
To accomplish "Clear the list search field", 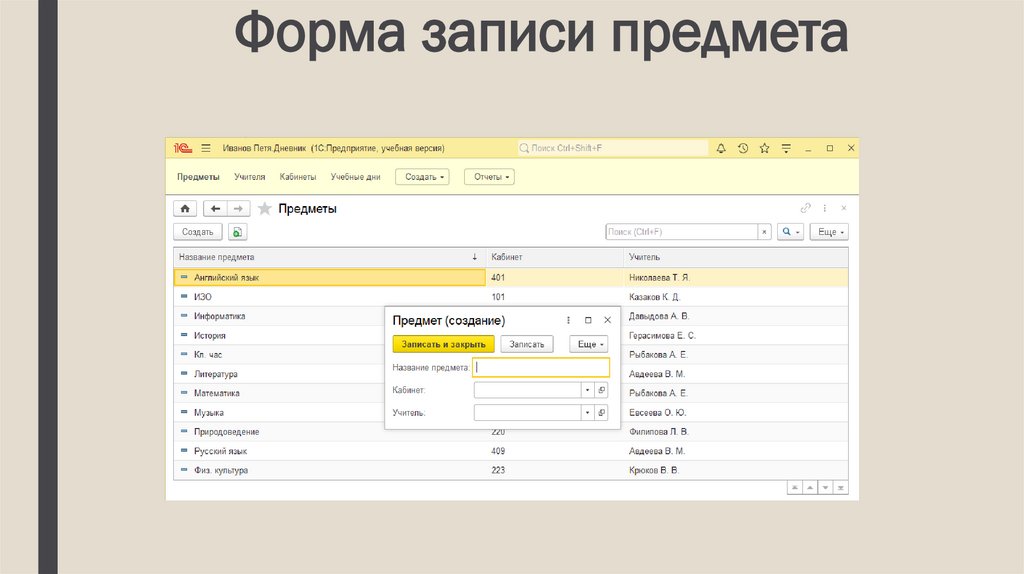I will 764,232.
